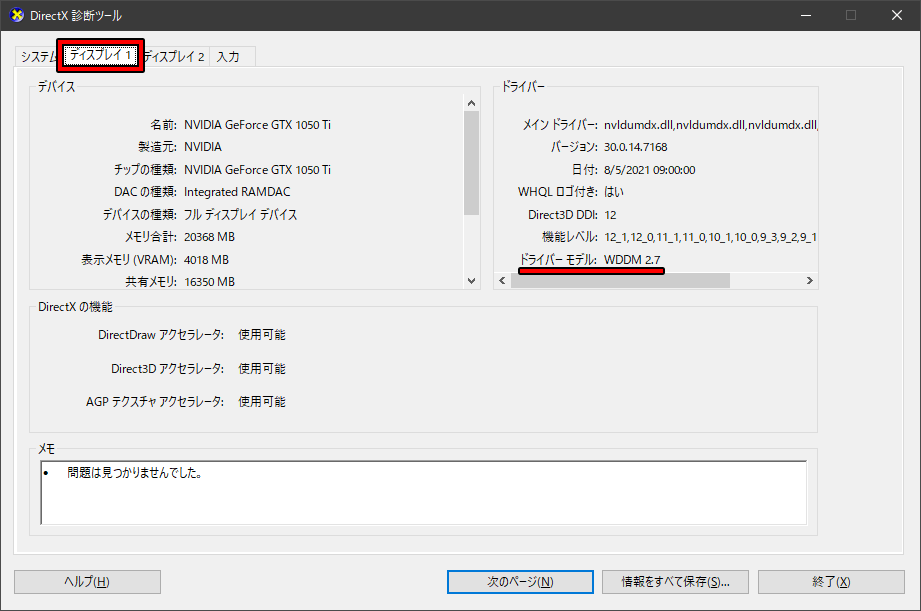Click the 機能レベル value 12_1,12_0...
Image resolution: width=921 pixels, height=611 pixels.
tap(710, 237)
